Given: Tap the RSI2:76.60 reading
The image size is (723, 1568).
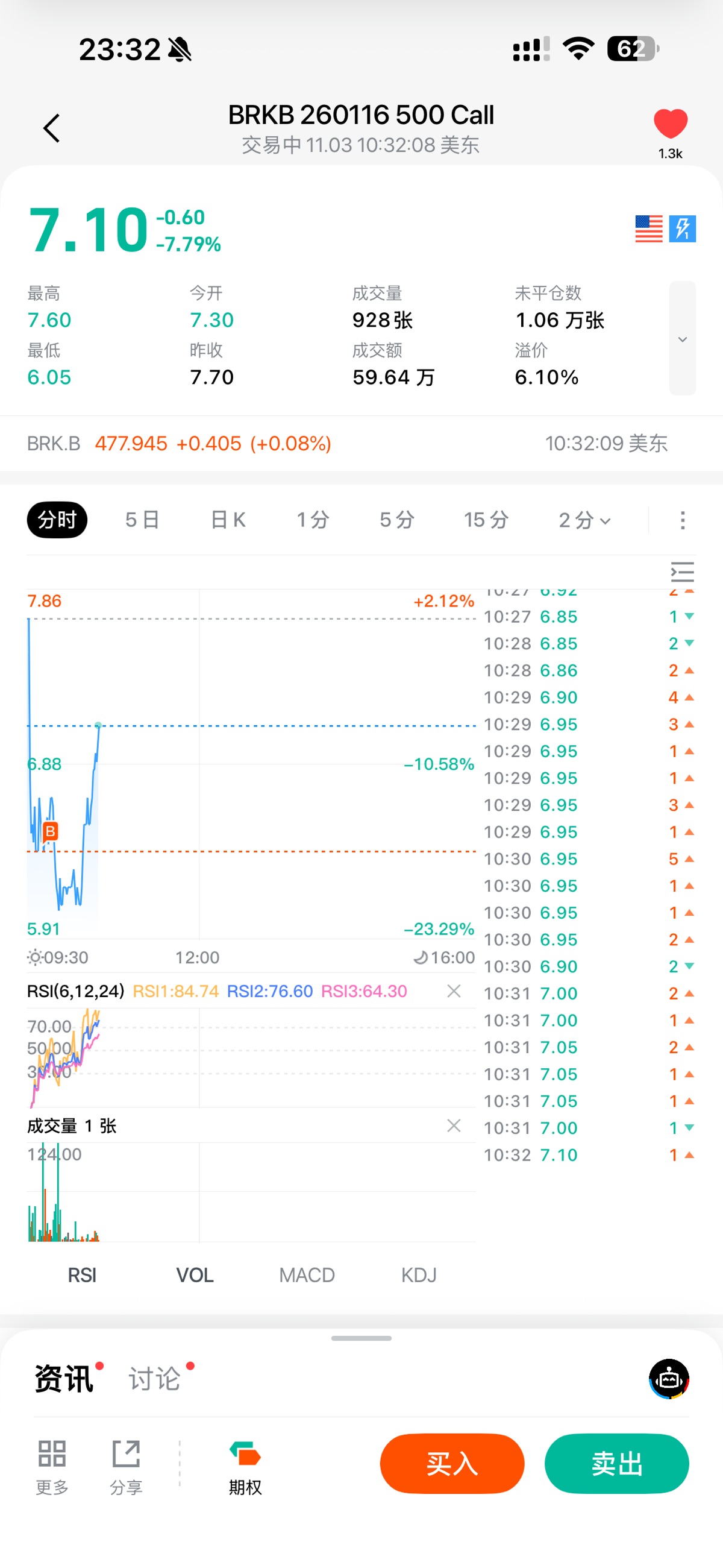Looking at the screenshot, I should pos(269,991).
